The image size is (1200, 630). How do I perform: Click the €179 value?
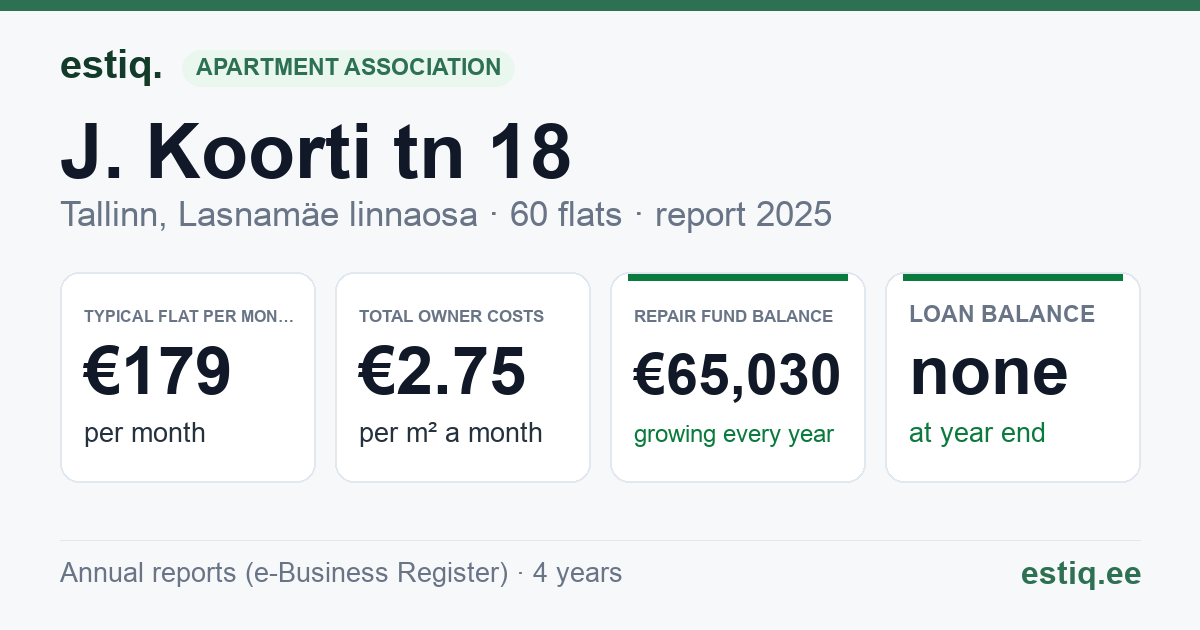(x=157, y=372)
